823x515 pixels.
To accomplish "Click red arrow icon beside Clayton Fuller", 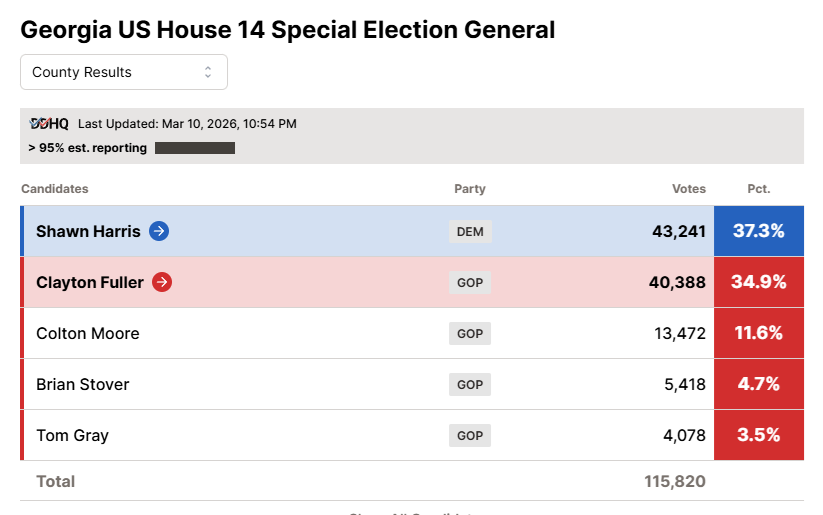I will tap(162, 282).
